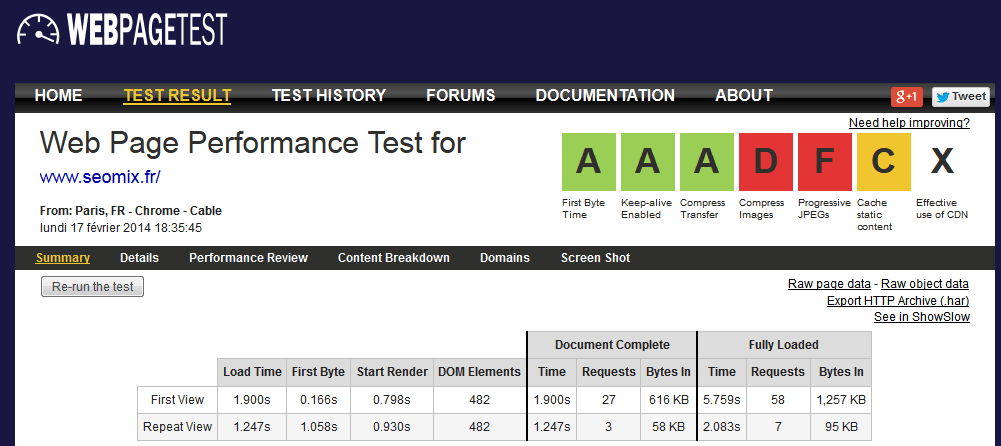
Task: Click the Tweet button
Action: [x=961, y=97]
